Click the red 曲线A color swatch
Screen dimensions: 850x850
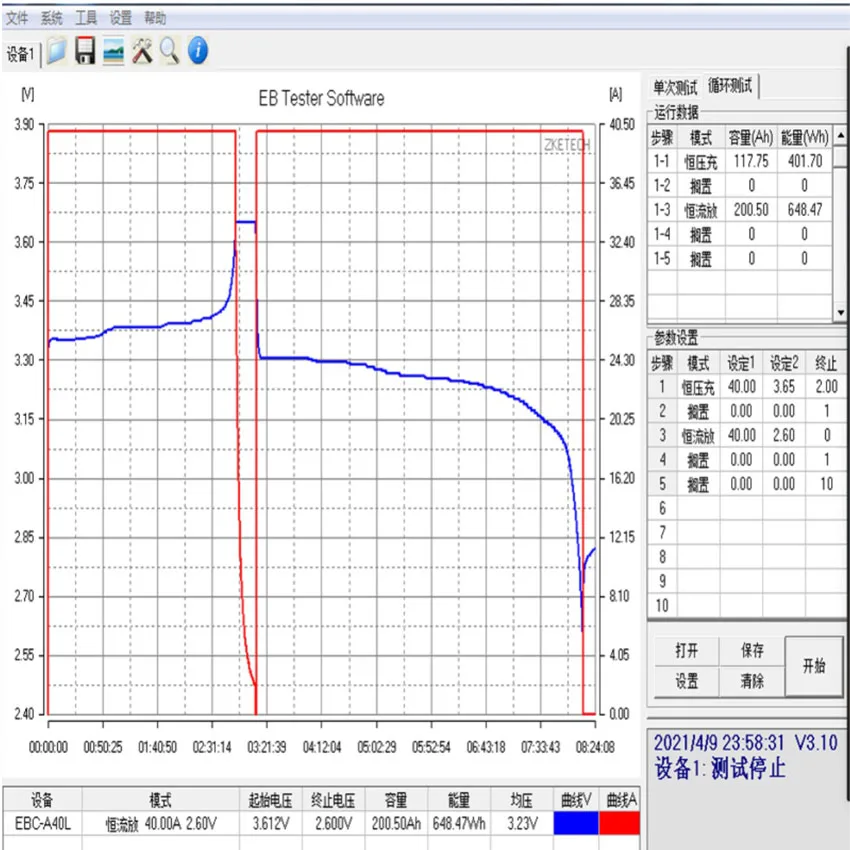(x=620, y=823)
